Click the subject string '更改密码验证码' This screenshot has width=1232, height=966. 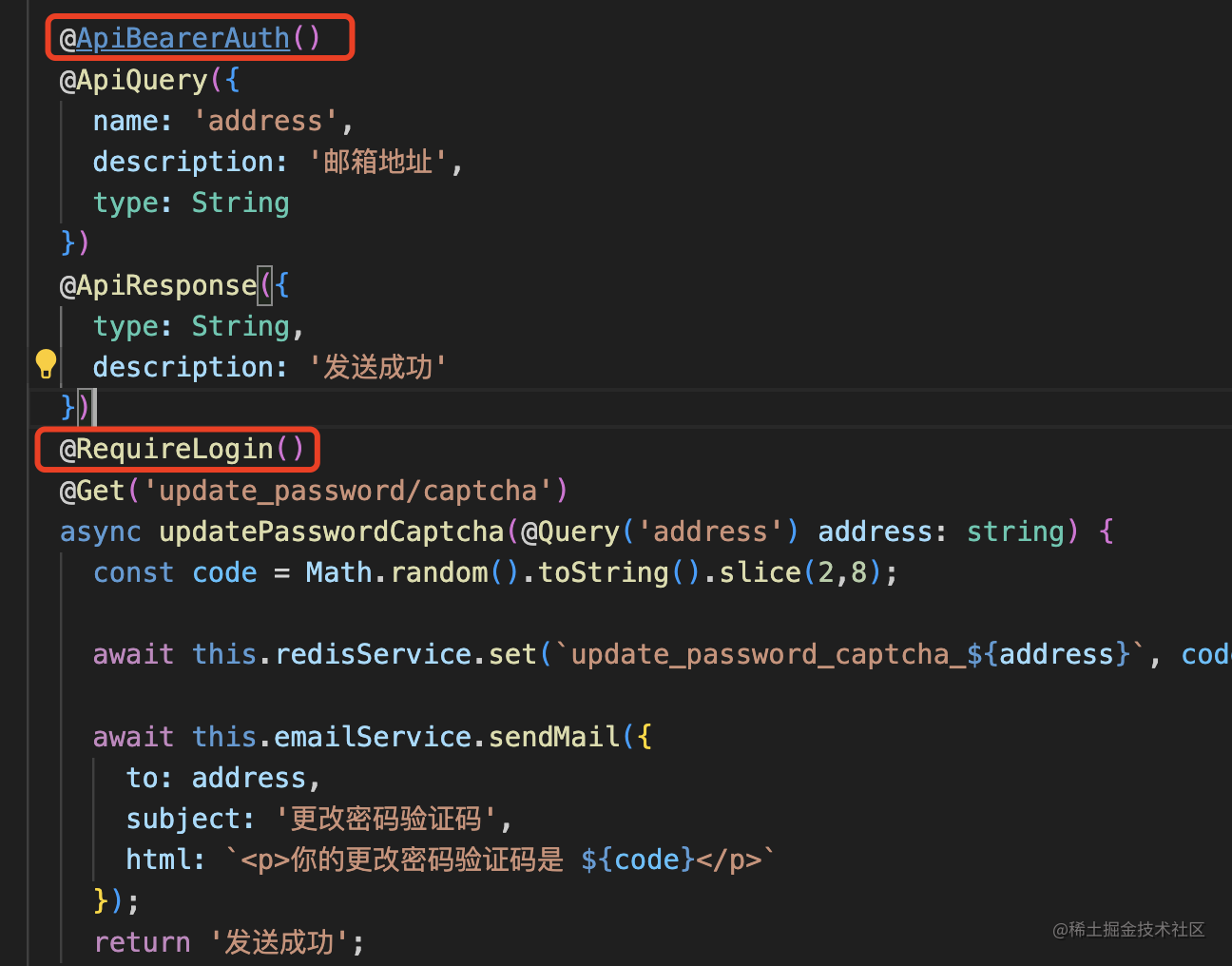click(x=386, y=819)
